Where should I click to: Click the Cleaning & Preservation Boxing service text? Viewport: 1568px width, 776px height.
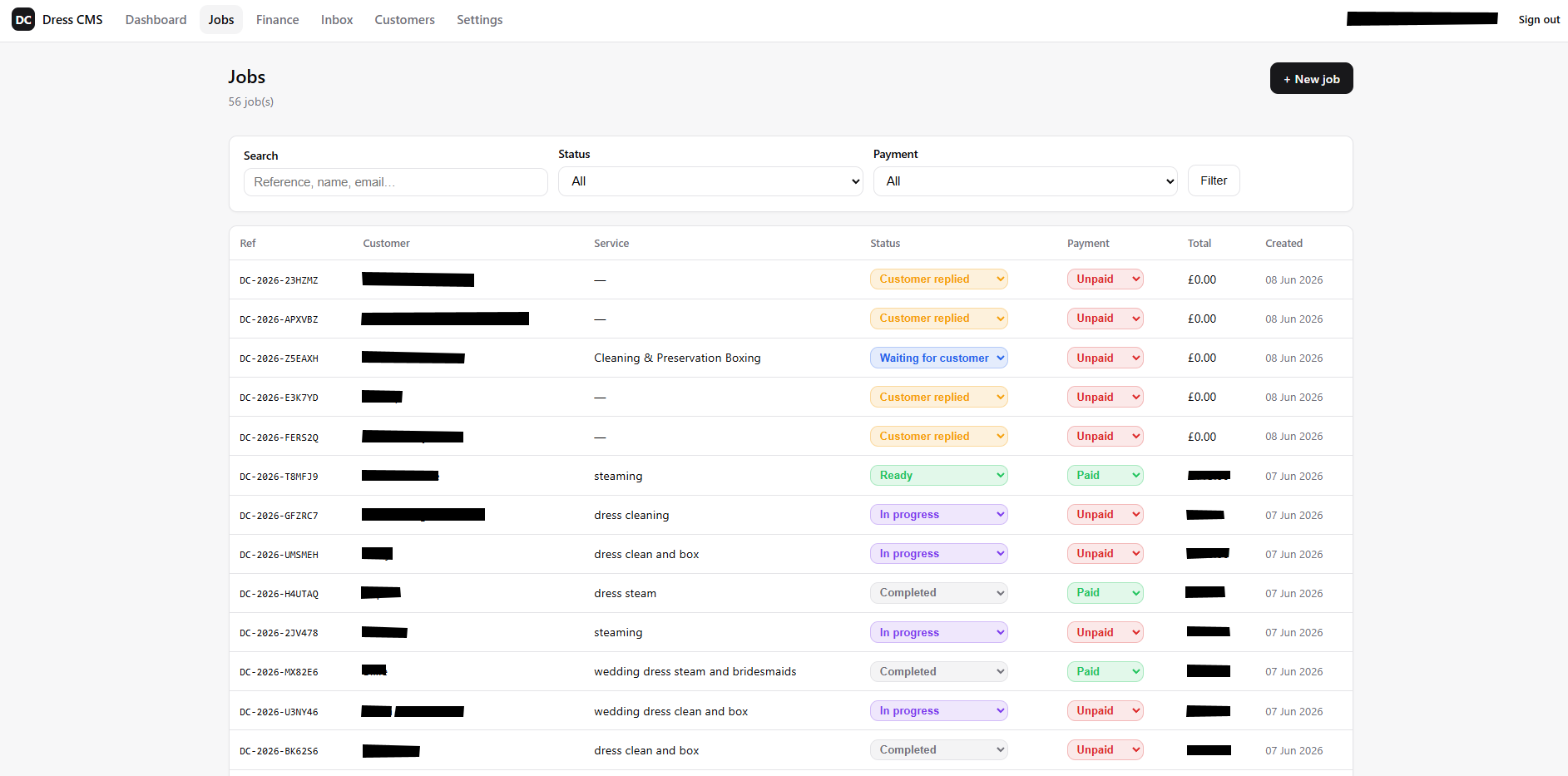(x=677, y=358)
